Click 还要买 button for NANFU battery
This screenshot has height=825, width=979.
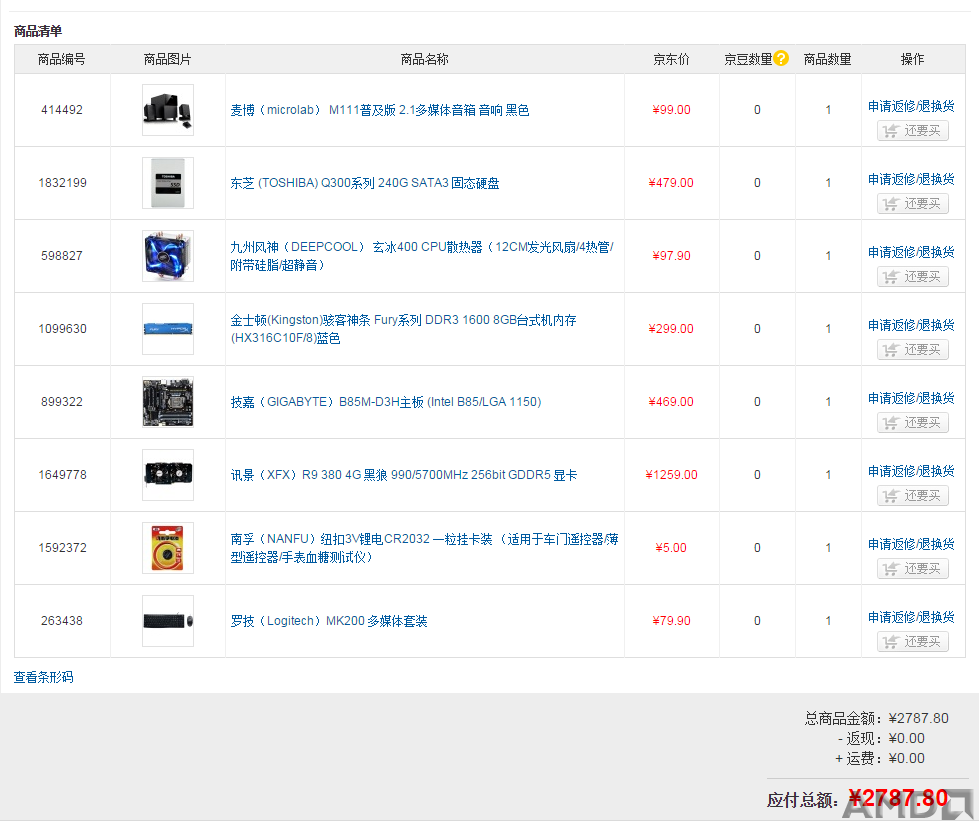913,570
